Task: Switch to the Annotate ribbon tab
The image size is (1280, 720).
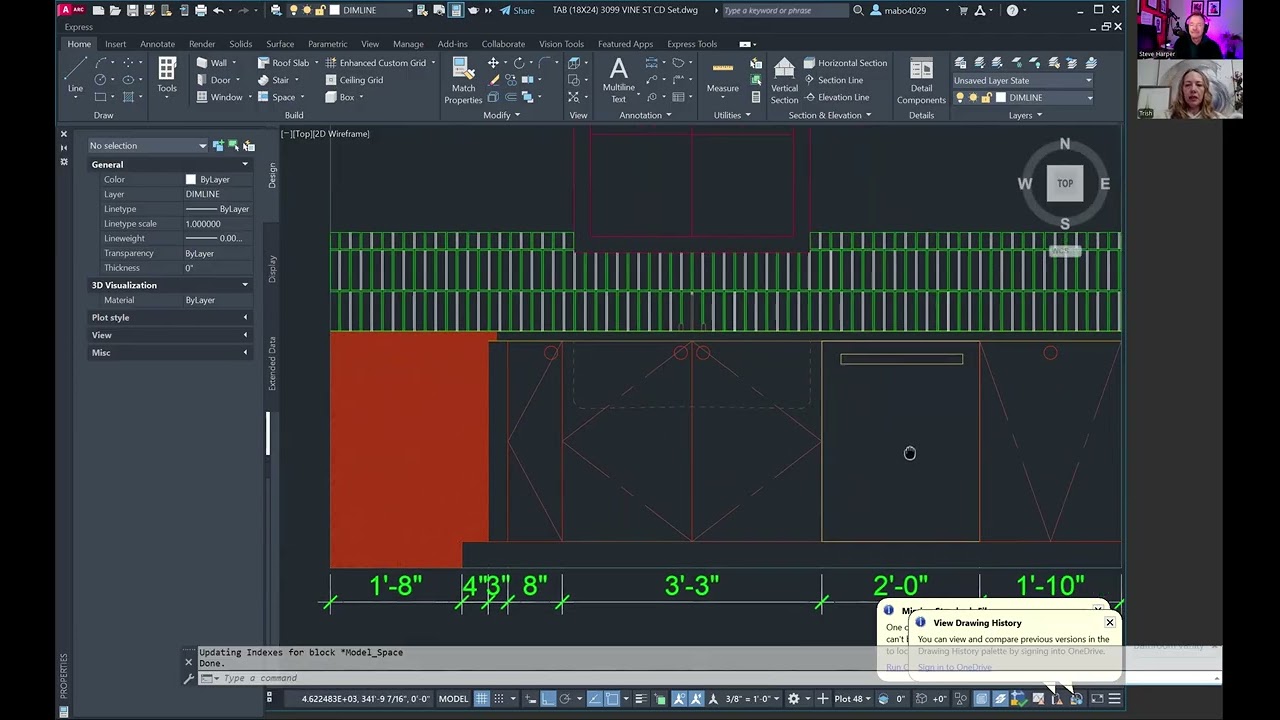Action: tap(157, 44)
